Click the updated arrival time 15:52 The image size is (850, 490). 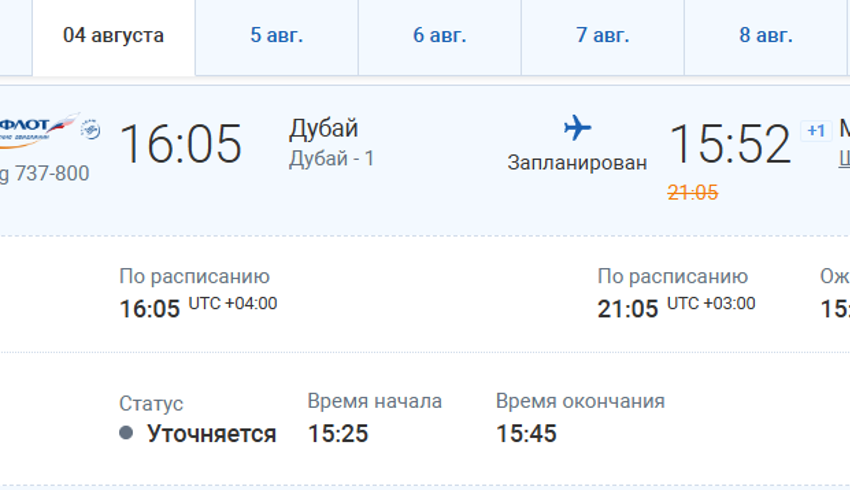click(x=729, y=144)
